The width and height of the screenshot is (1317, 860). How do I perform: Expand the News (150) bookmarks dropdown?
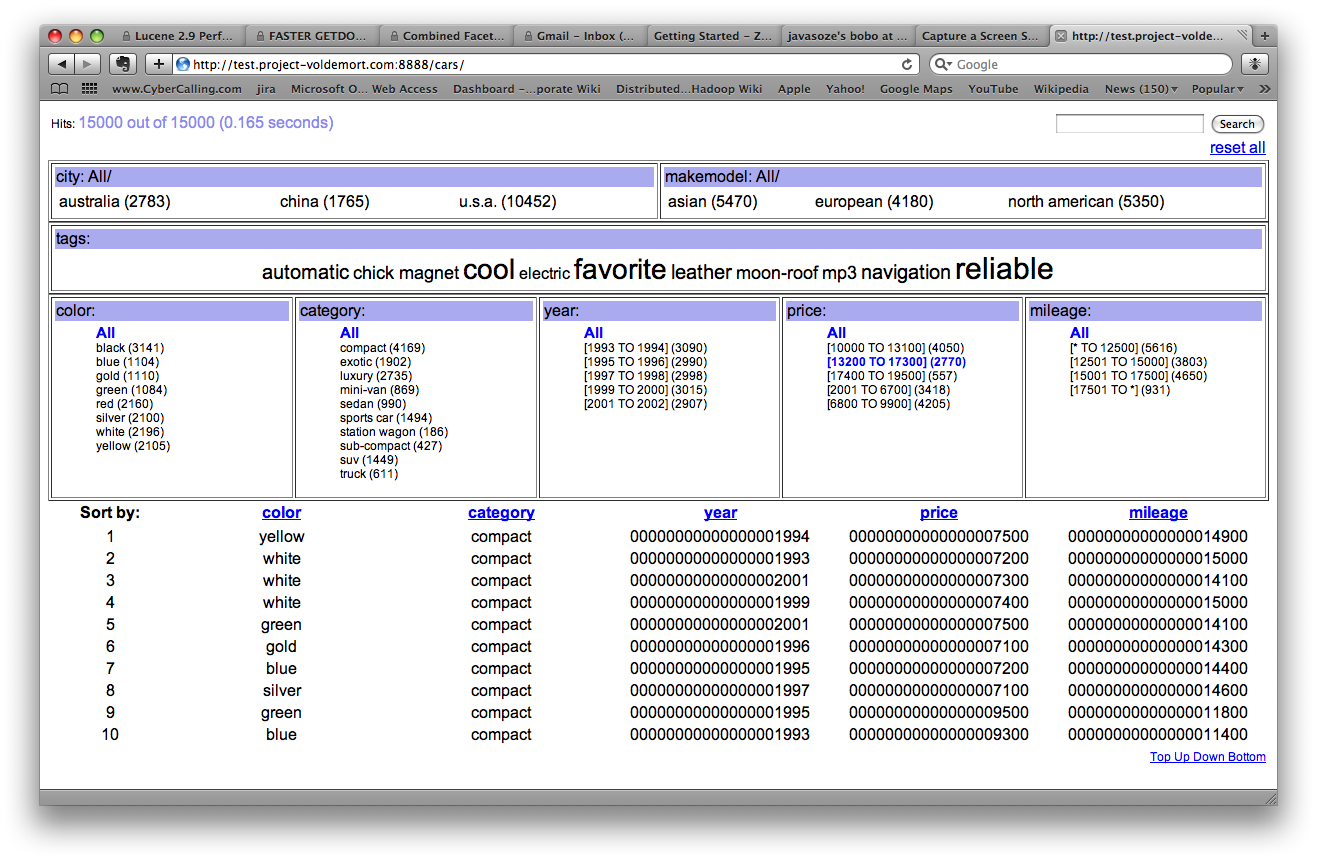[1141, 89]
